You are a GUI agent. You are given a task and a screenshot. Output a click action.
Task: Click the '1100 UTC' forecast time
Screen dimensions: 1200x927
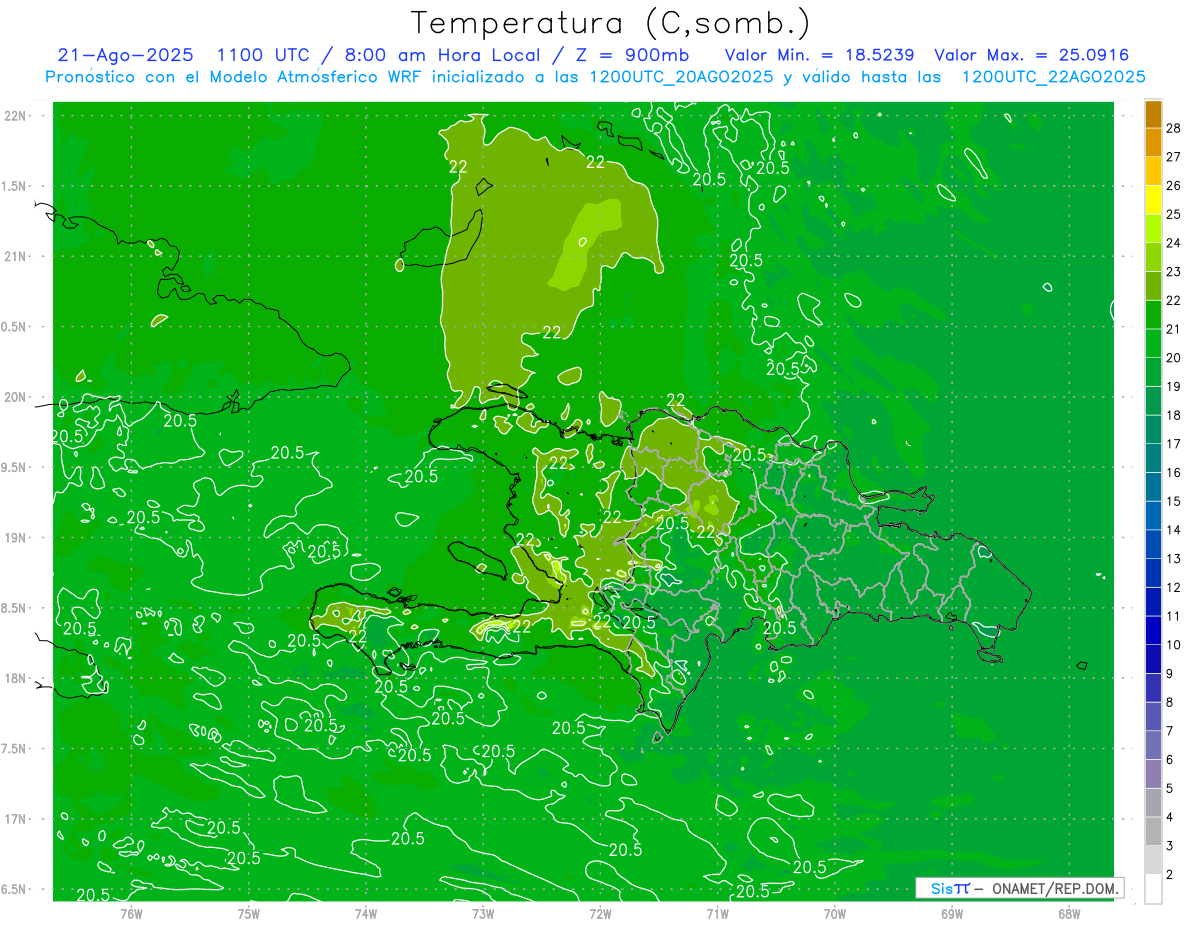tap(262, 56)
